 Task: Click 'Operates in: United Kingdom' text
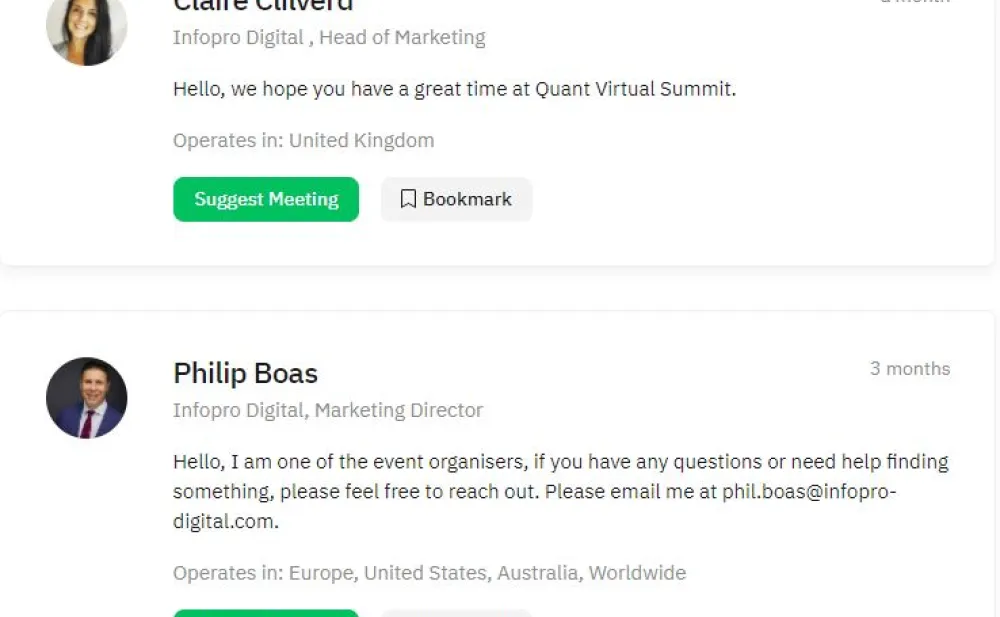(x=304, y=140)
